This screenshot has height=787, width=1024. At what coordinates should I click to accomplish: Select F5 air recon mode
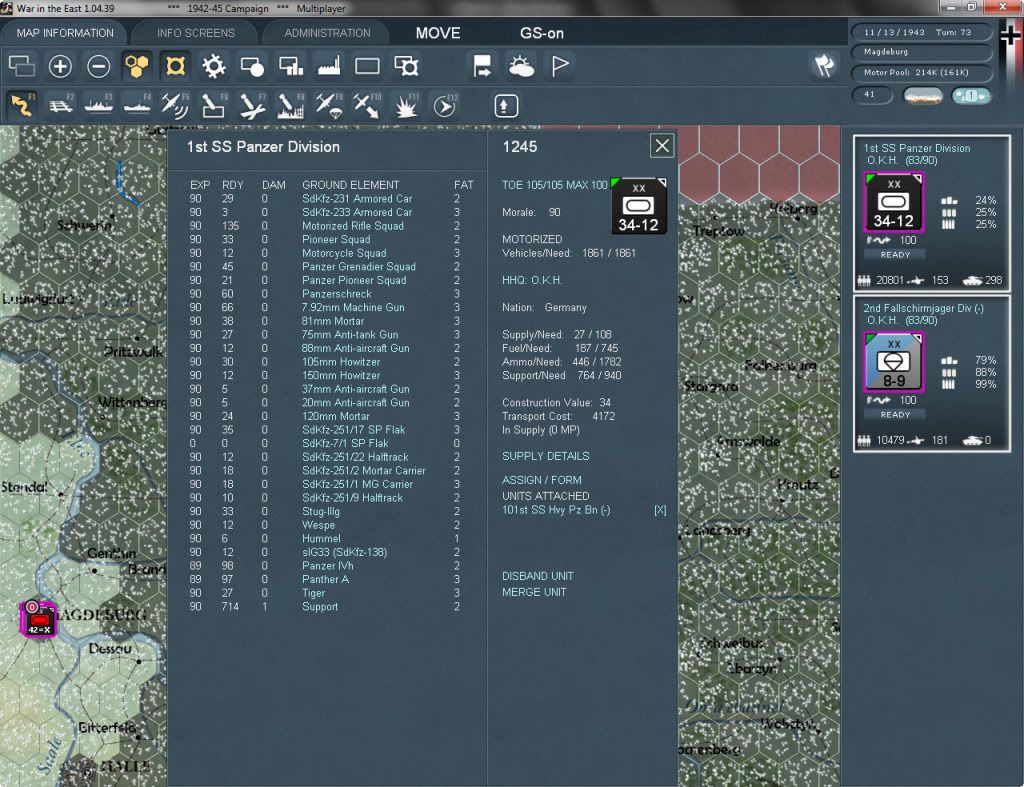[175, 105]
